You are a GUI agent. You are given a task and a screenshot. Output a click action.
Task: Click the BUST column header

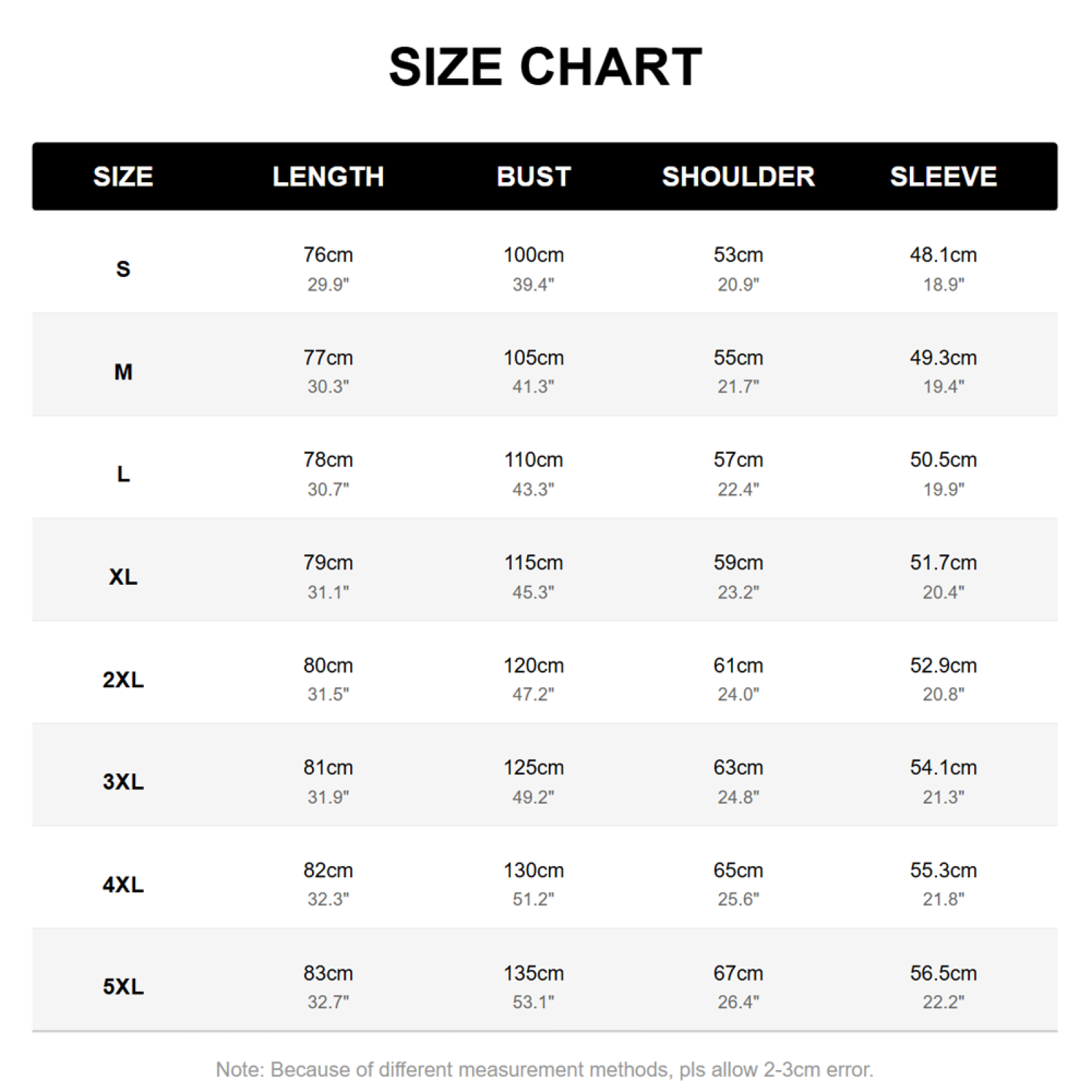pos(534,177)
